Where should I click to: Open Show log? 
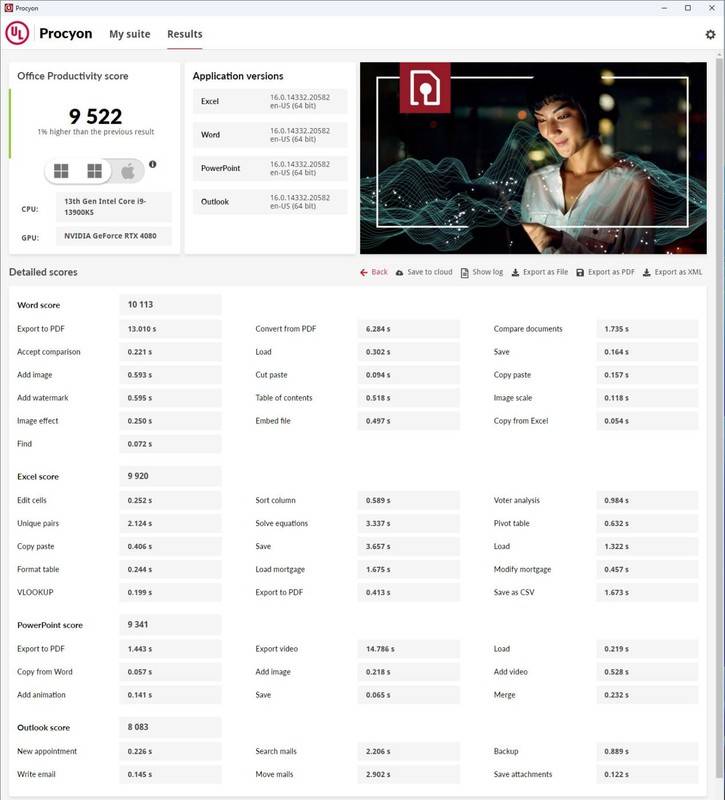tap(482, 272)
